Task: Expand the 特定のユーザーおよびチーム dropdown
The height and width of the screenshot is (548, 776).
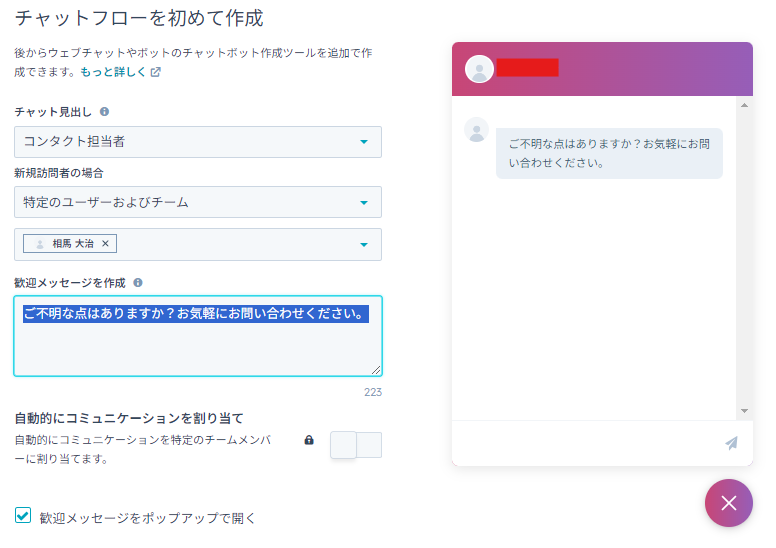Action: point(198,202)
